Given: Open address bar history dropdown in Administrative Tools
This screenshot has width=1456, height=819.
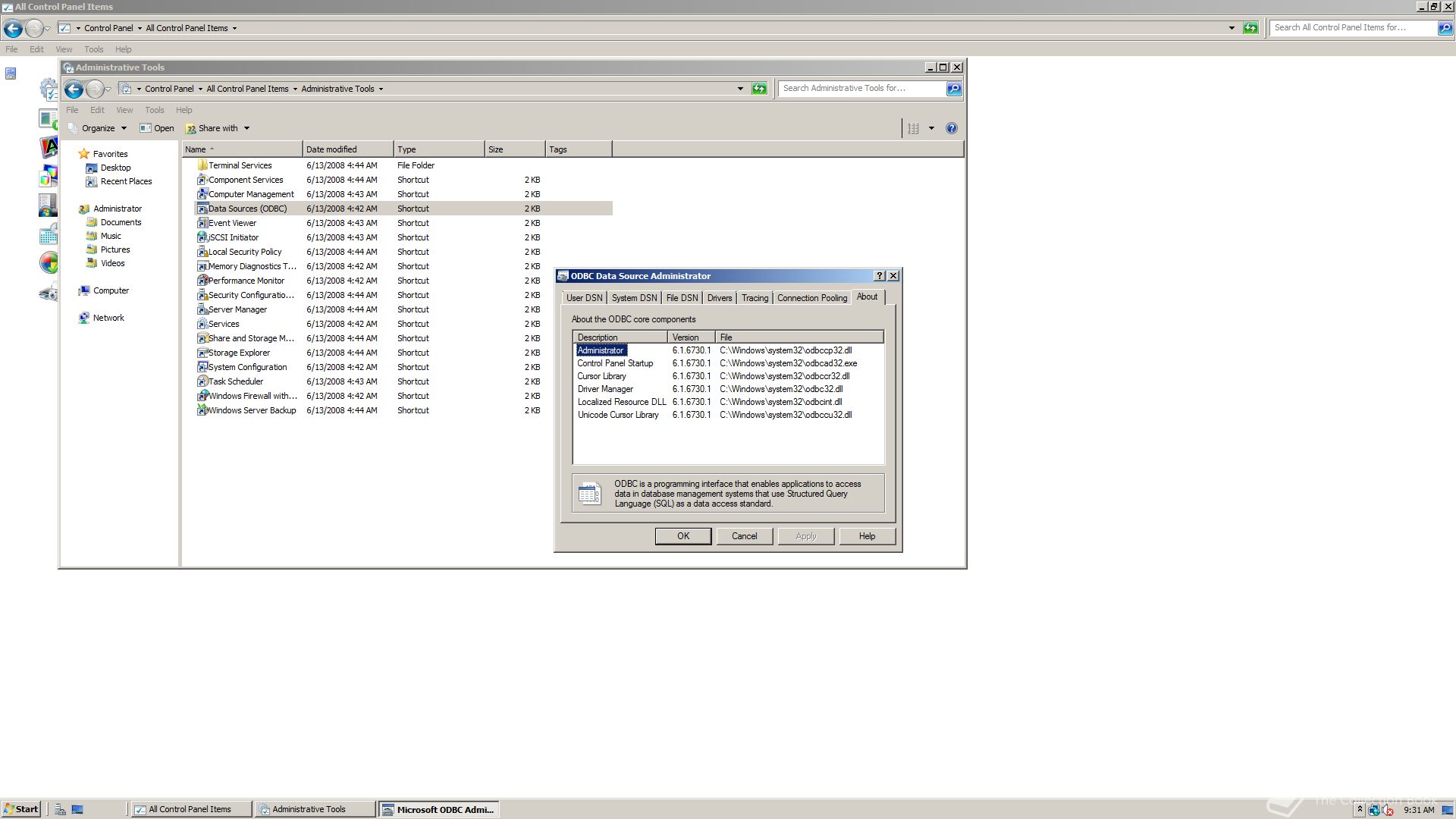Looking at the screenshot, I should pos(740,89).
